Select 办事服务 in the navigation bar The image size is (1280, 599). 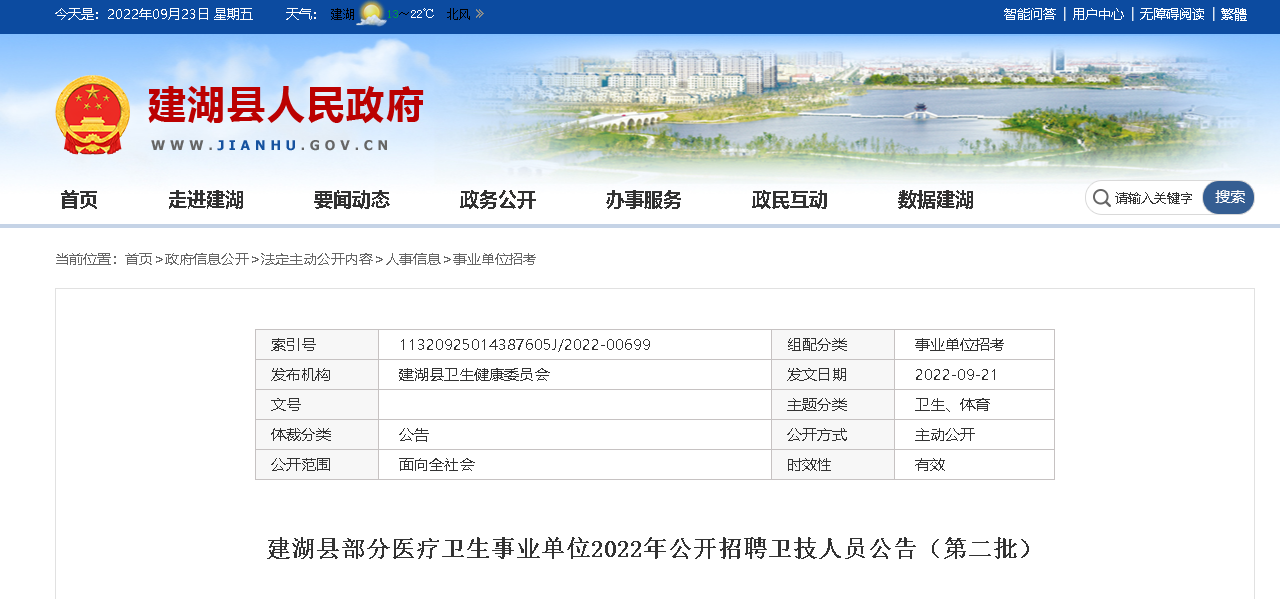(644, 200)
